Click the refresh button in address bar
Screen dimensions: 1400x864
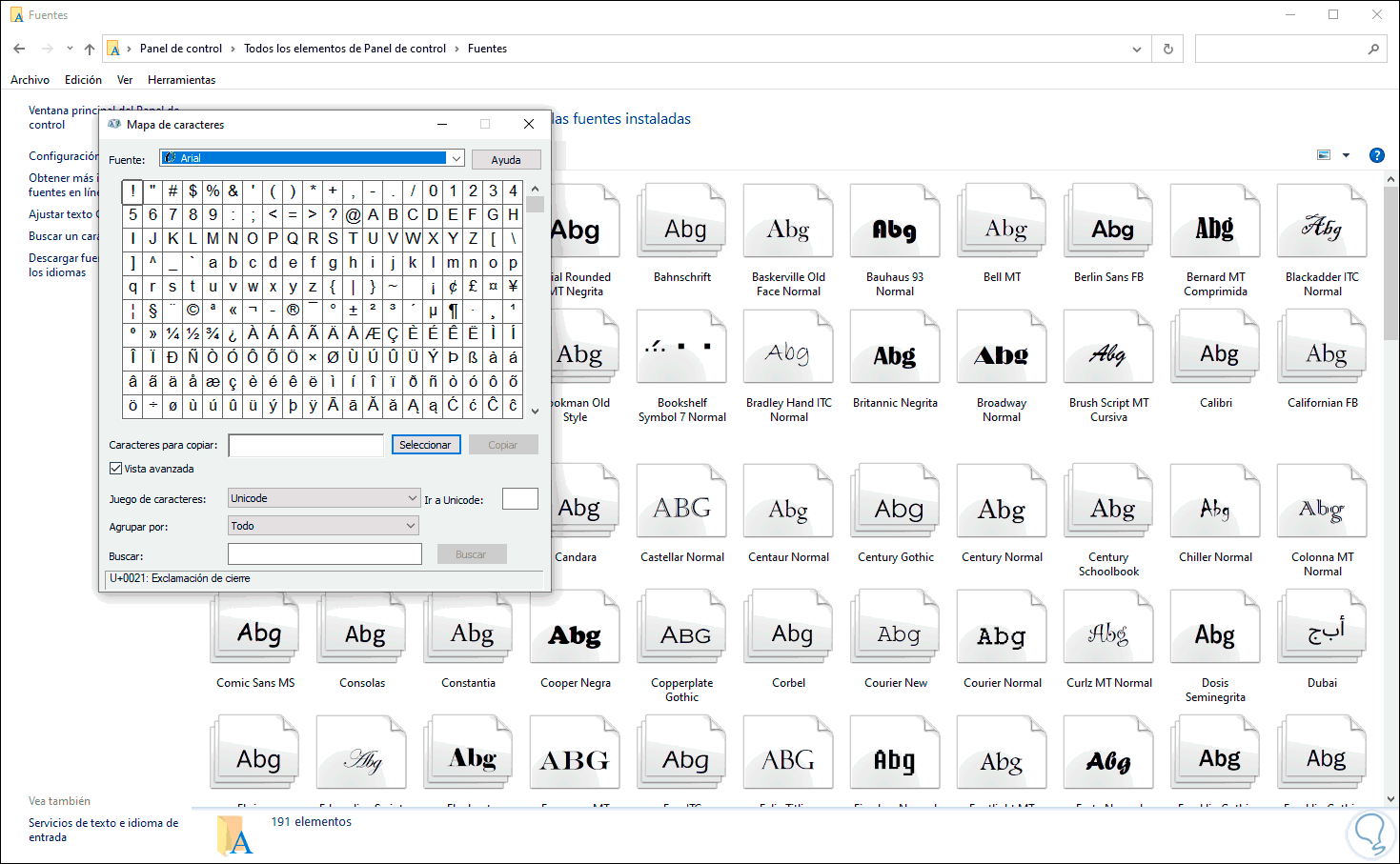tap(1167, 49)
